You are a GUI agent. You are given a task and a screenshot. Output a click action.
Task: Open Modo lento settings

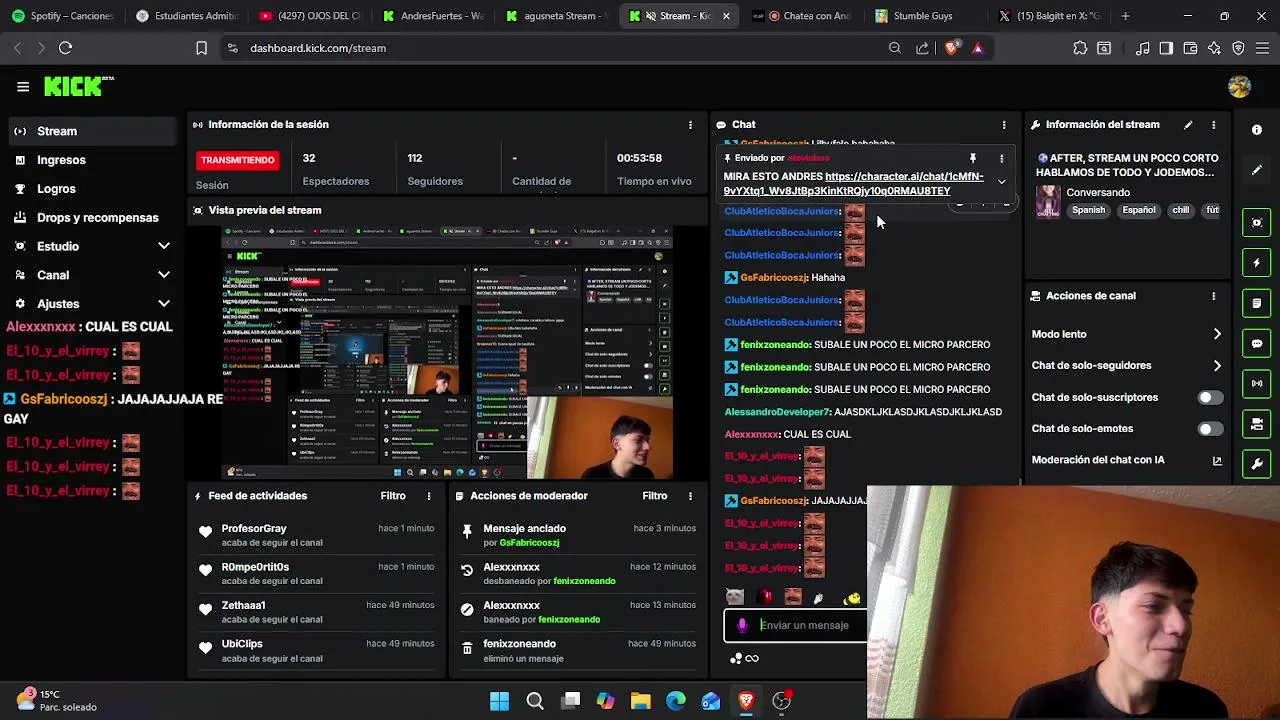[x=1127, y=334]
